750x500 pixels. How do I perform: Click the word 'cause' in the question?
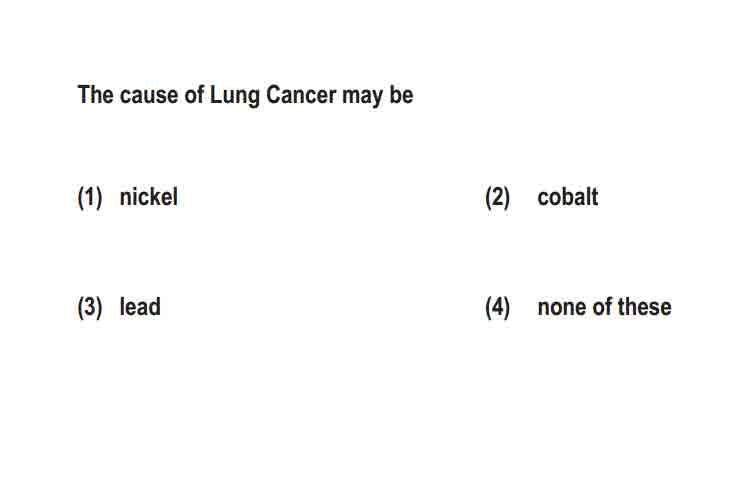[x=149, y=95]
